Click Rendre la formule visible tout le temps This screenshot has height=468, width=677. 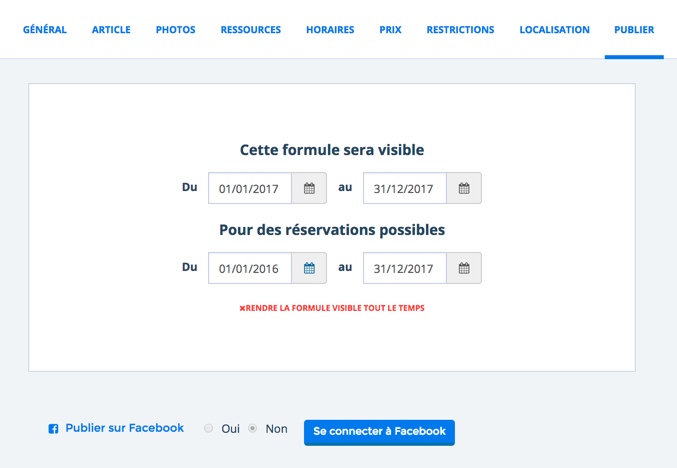(x=332, y=308)
